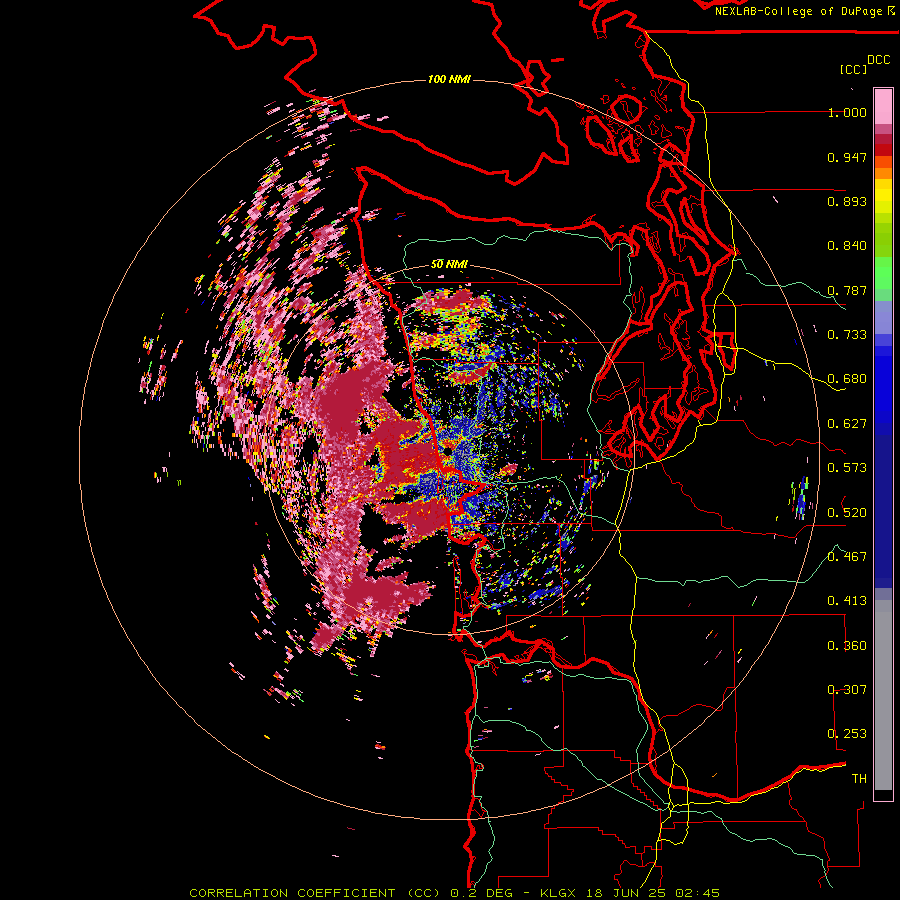Select the 0.787 color scale value

tap(847, 290)
